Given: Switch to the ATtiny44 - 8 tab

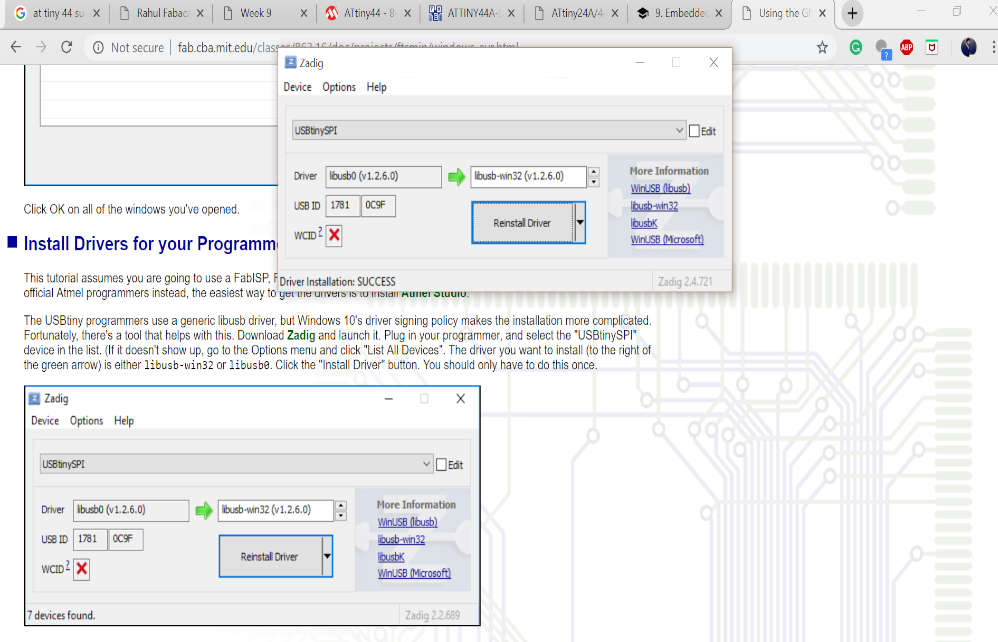Looking at the screenshot, I should coord(368,13).
